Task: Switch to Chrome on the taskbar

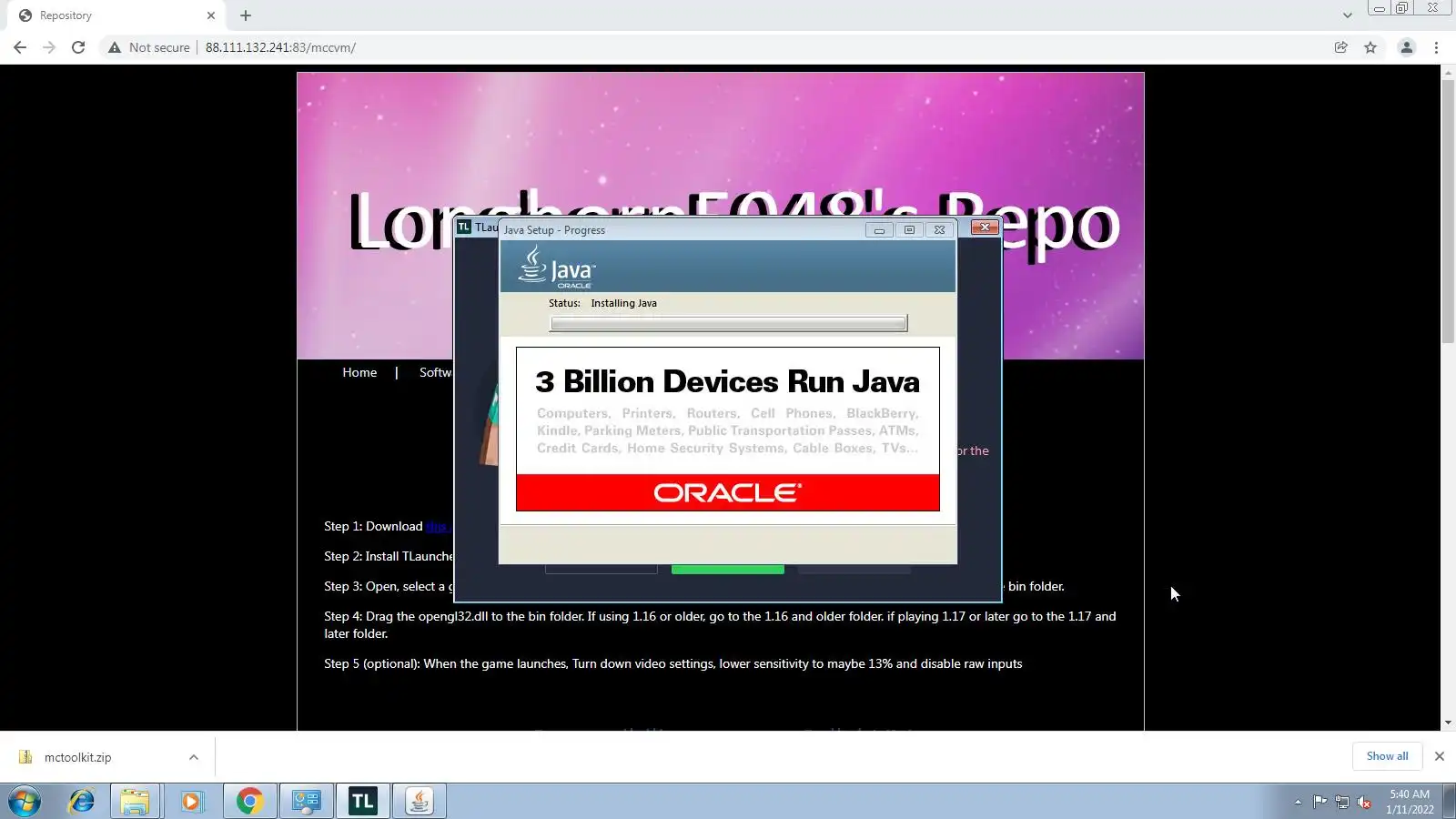Action: (249, 802)
